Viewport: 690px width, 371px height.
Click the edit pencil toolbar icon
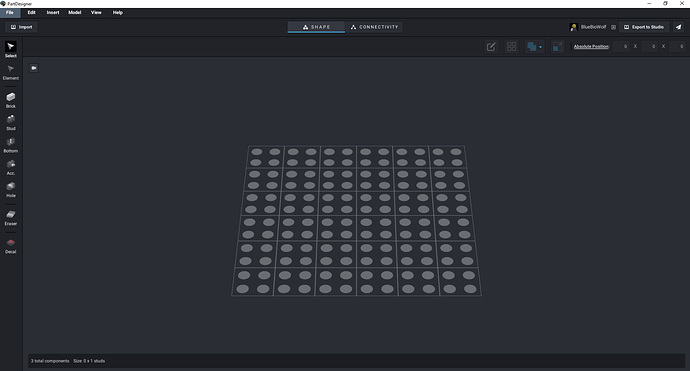click(x=491, y=46)
